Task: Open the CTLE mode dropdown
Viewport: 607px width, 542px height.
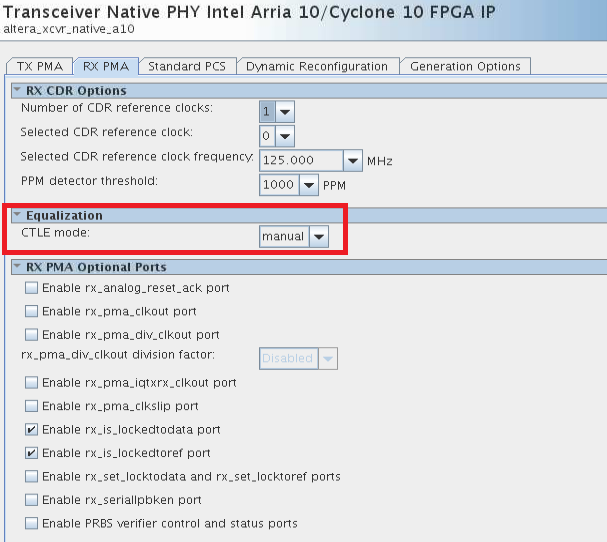Action: coord(318,236)
